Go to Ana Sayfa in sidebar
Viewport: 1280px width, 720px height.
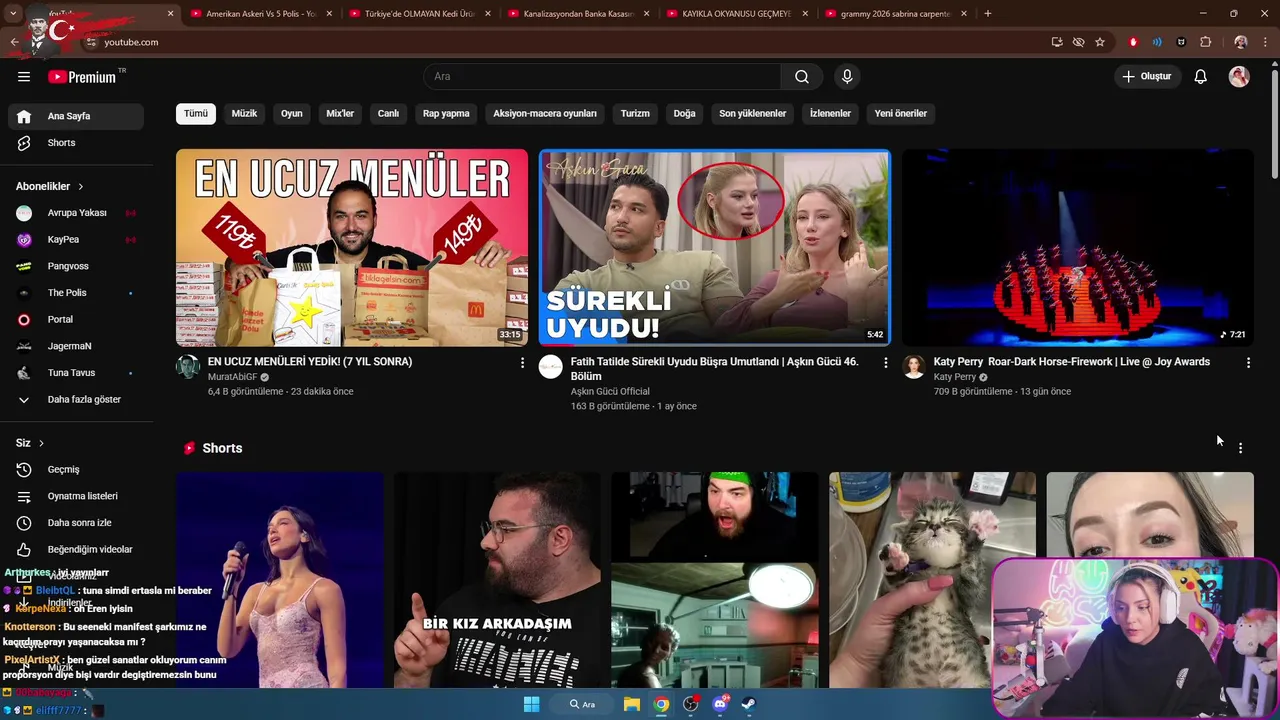pos(76,116)
